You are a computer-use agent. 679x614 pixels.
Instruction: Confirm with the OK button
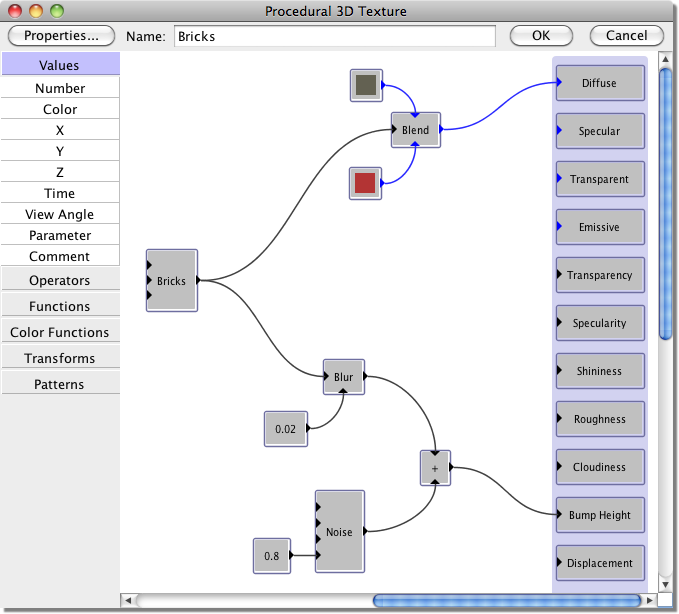point(541,36)
